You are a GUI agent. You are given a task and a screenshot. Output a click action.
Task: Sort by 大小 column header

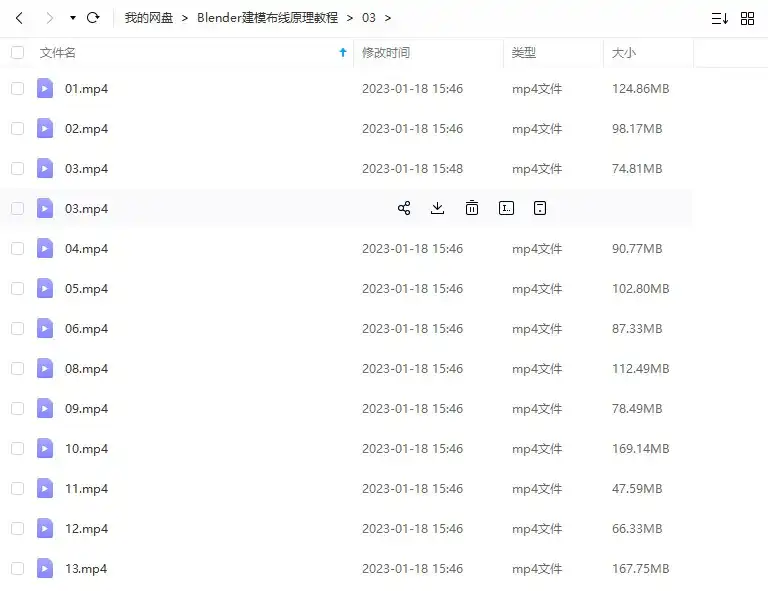point(624,52)
